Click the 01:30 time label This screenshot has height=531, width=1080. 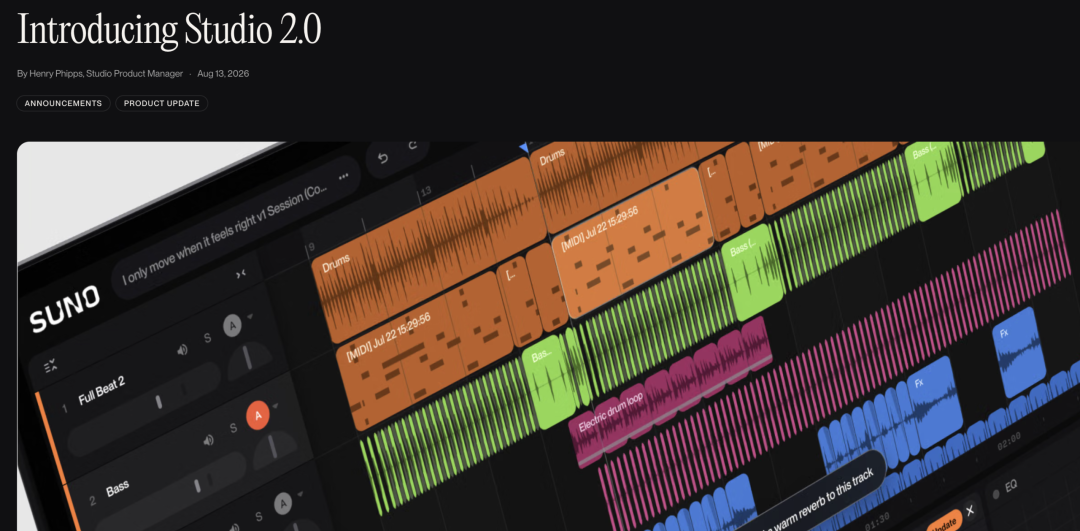point(877,523)
